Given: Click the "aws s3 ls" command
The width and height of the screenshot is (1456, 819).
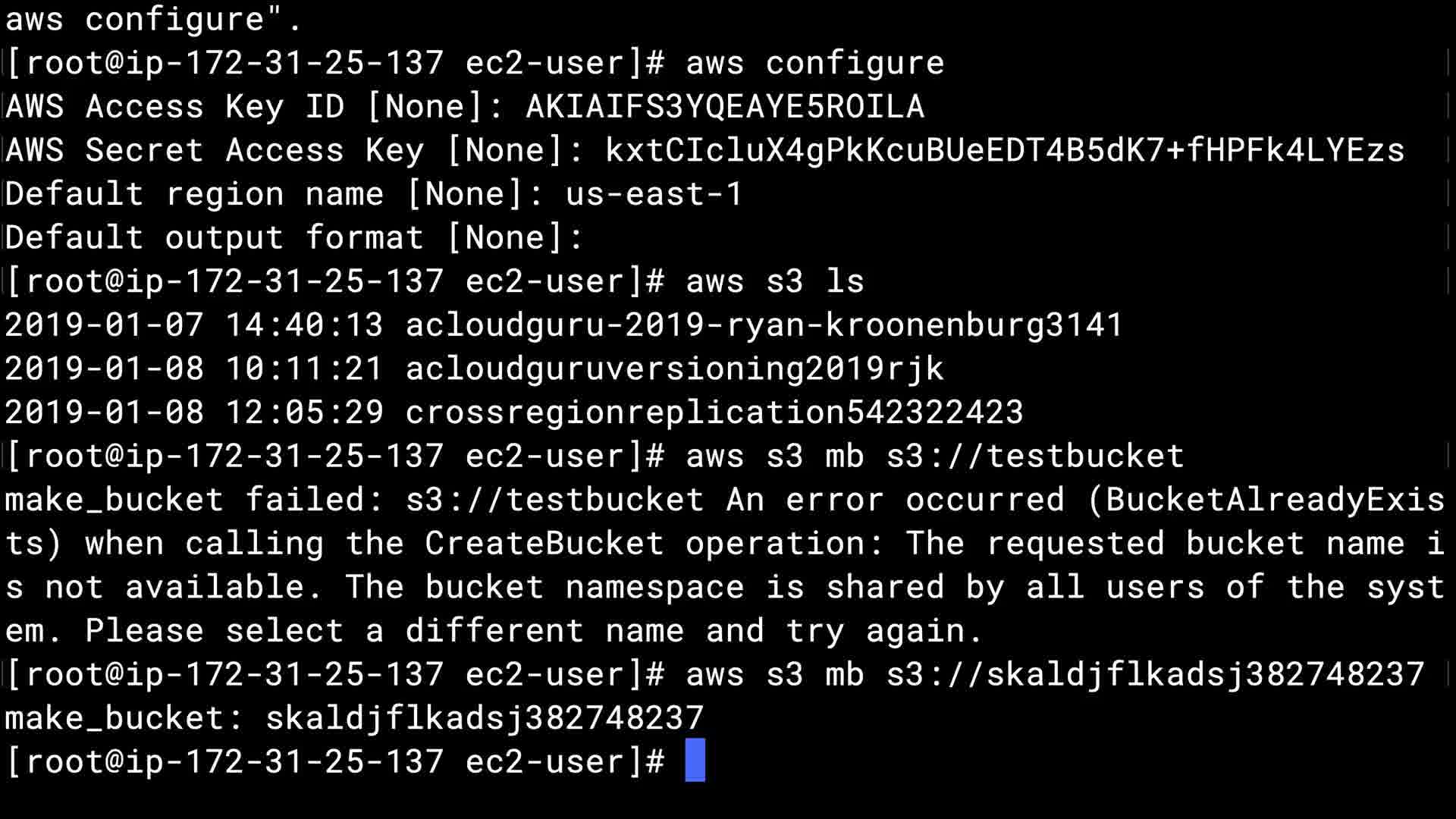Looking at the screenshot, I should [774, 281].
